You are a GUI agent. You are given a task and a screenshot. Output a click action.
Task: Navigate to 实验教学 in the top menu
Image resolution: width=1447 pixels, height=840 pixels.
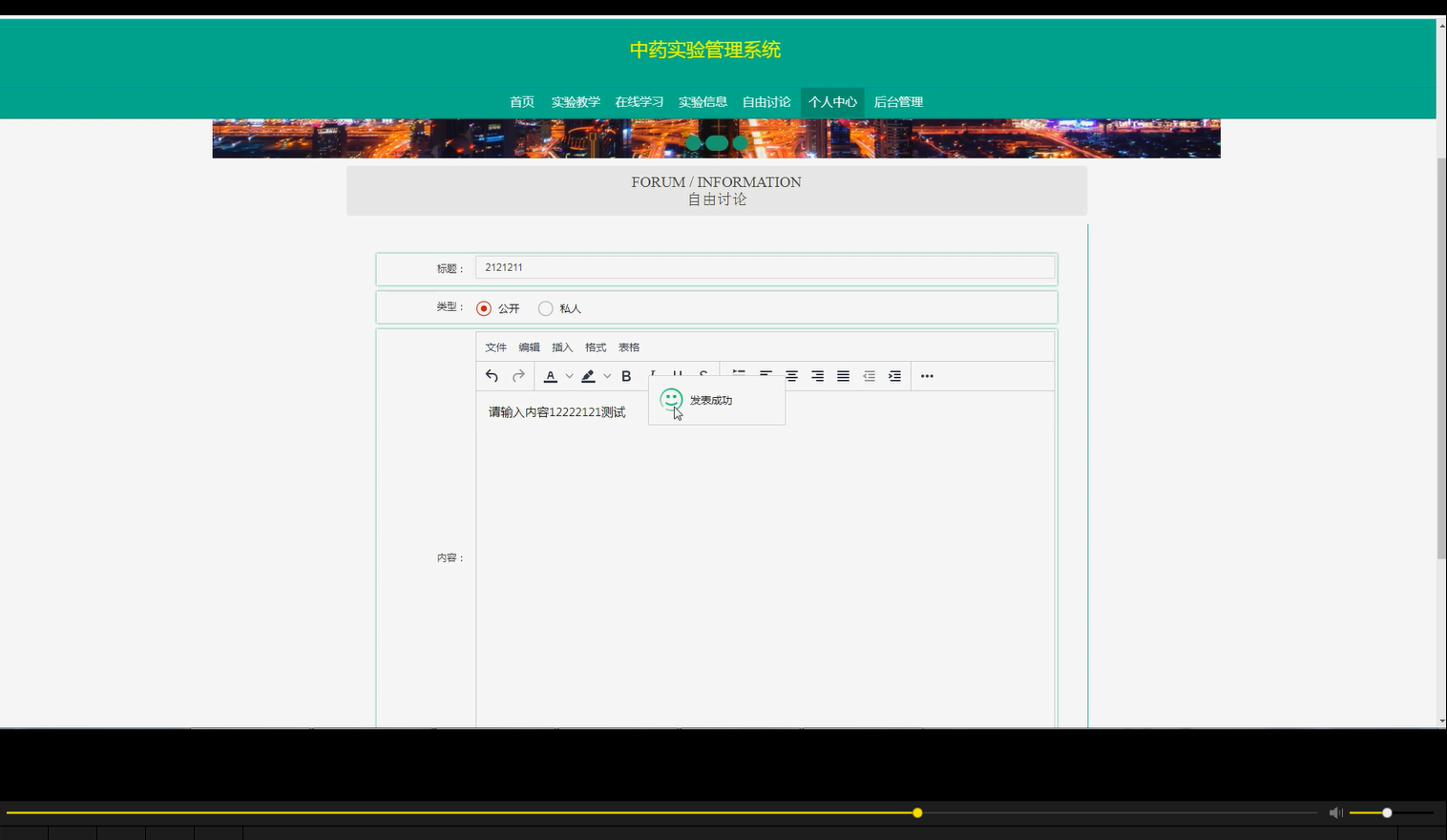click(x=577, y=102)
